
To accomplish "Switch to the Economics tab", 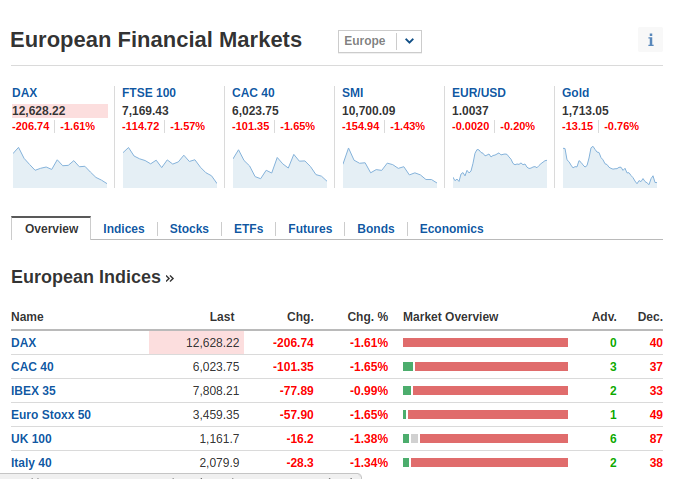I will (452, 229).
